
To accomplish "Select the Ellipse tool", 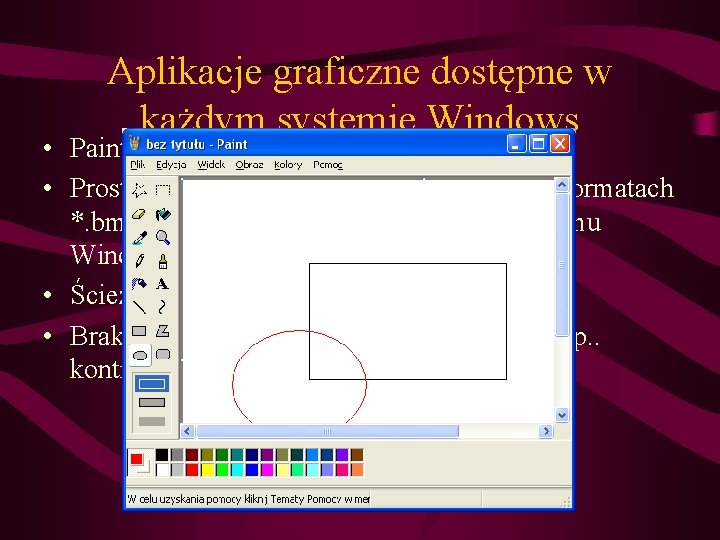I will point(140,355).
